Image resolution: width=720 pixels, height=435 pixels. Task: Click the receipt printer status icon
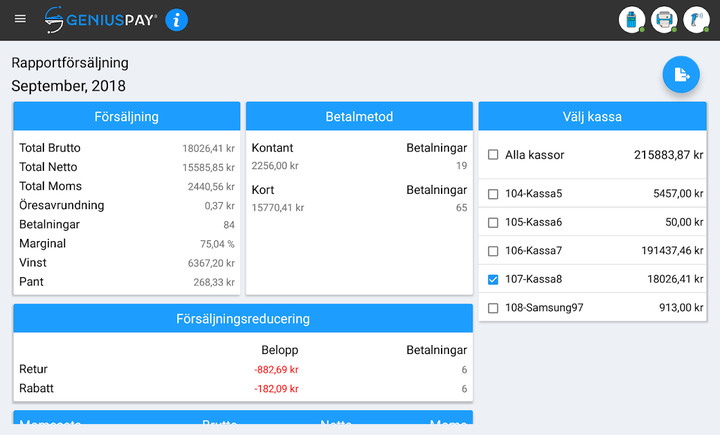pos(664,20)
